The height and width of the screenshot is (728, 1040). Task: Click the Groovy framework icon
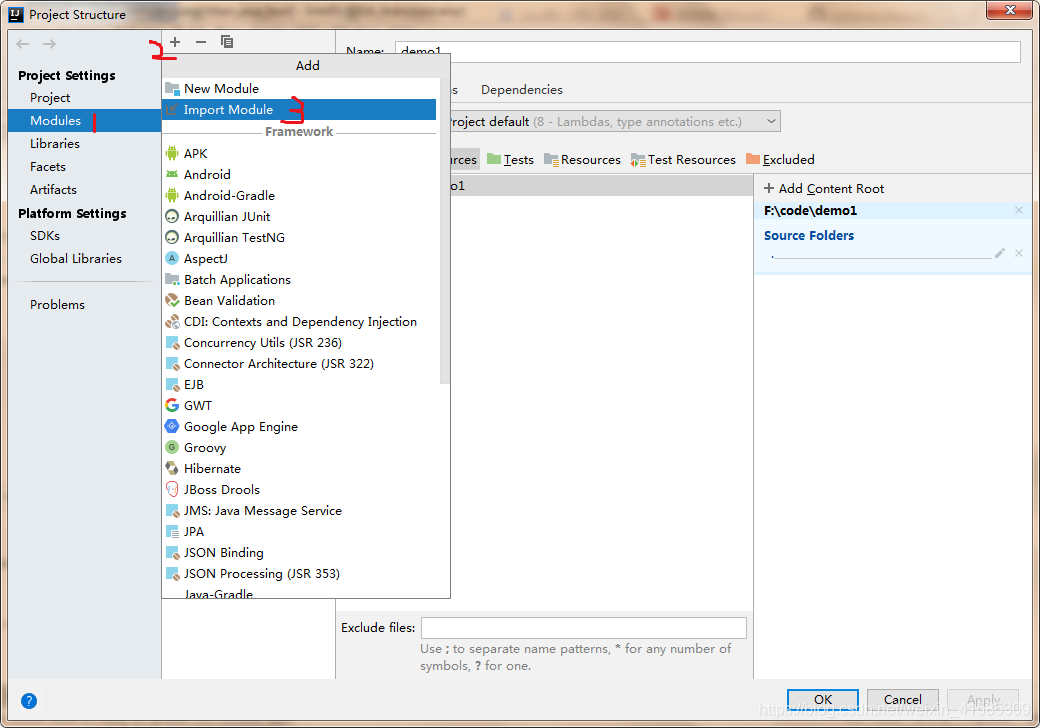(172, 448)
